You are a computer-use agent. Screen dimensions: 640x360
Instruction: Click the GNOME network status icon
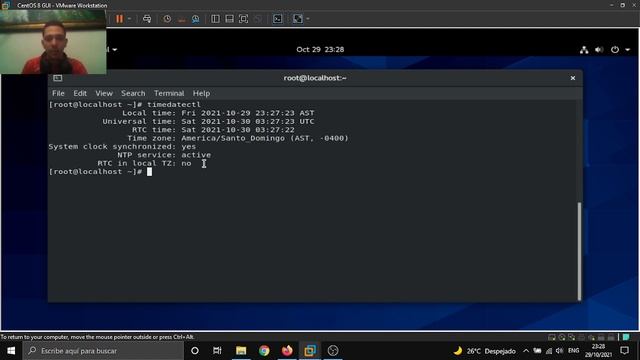584,50
